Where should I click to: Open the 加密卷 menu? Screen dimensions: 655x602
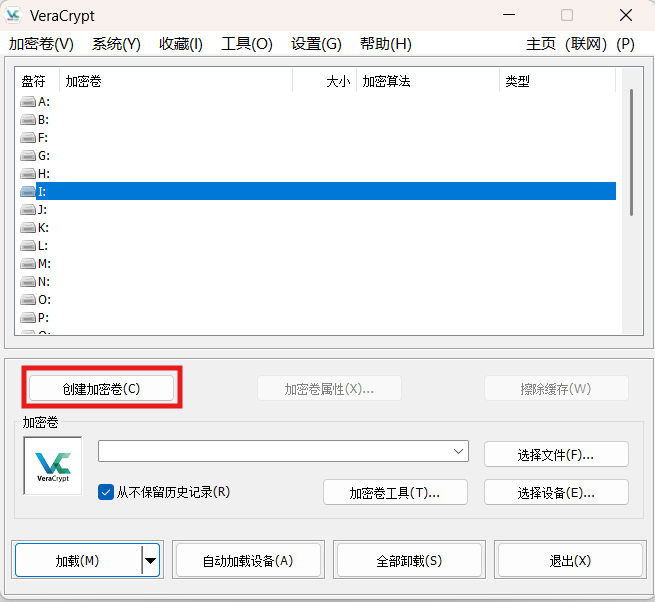tap(41, 44)
